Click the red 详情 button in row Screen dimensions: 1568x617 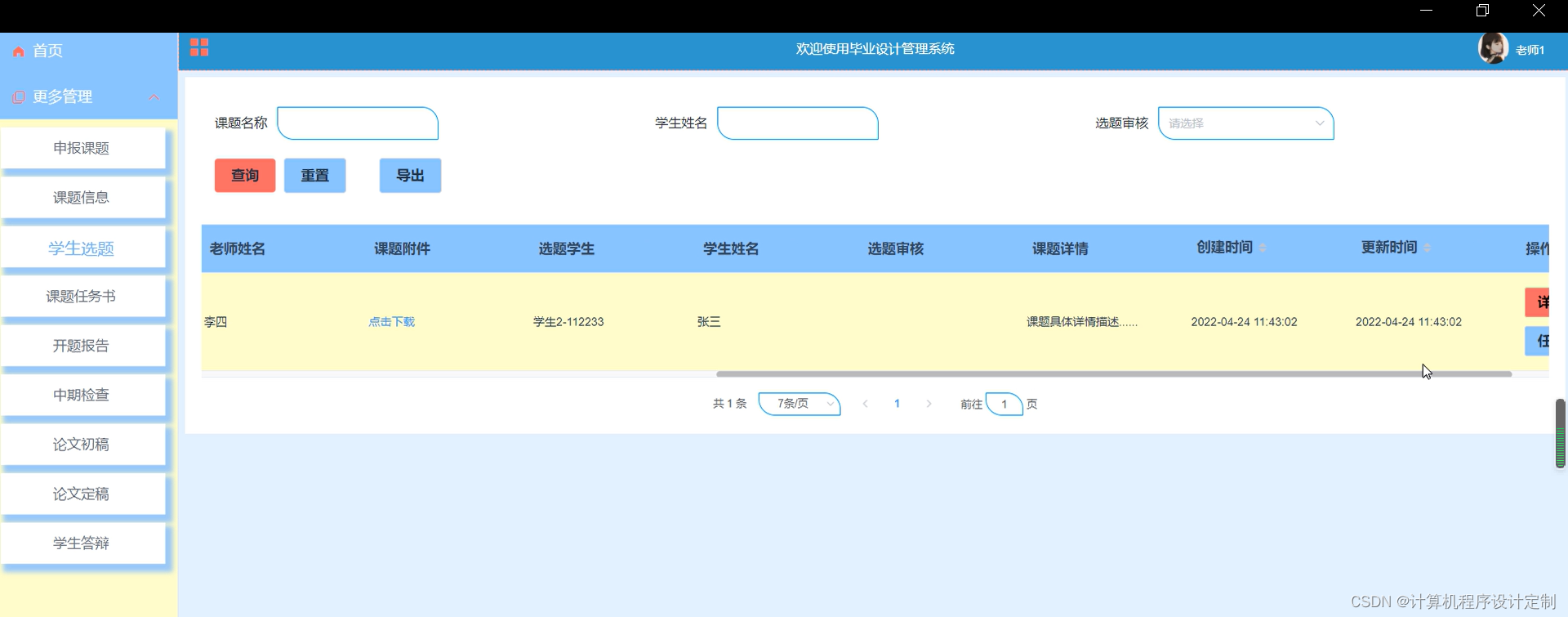1537,302
